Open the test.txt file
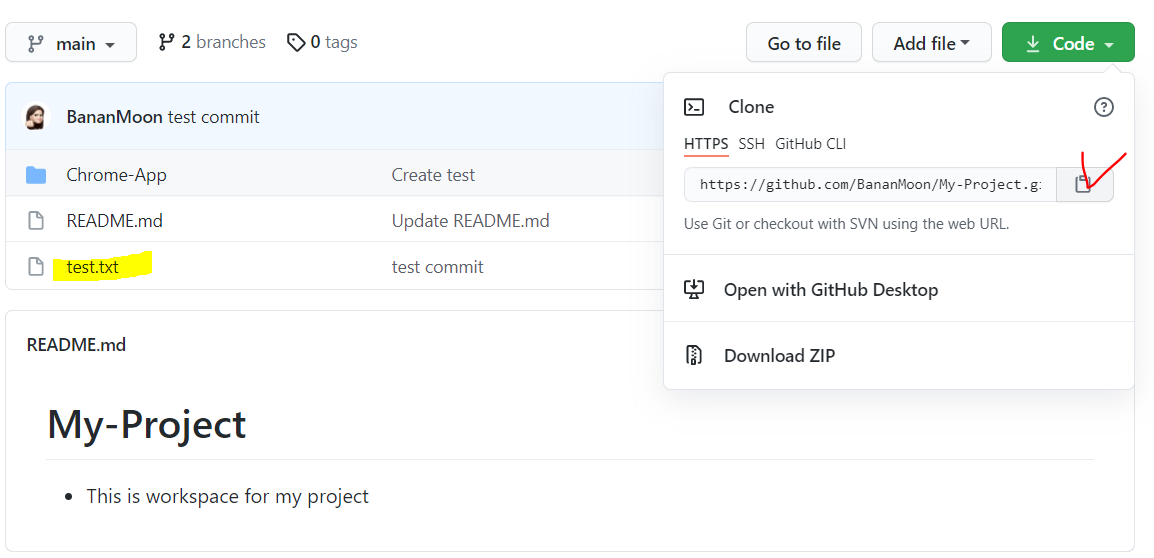 [93, 266]
